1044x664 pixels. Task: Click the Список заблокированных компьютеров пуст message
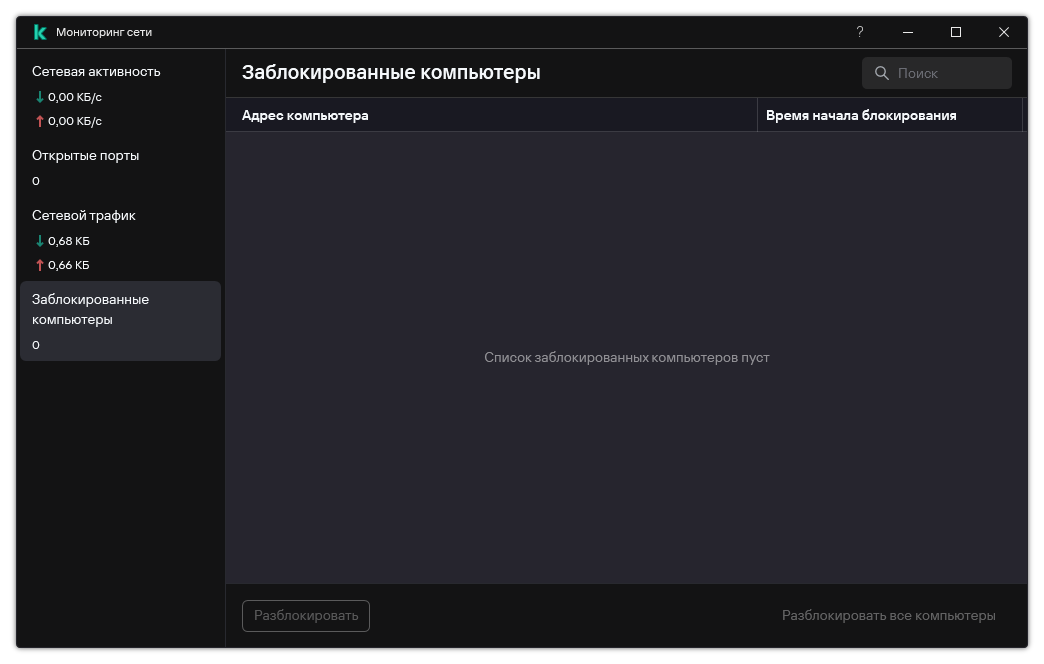click(x=626, y=357)
